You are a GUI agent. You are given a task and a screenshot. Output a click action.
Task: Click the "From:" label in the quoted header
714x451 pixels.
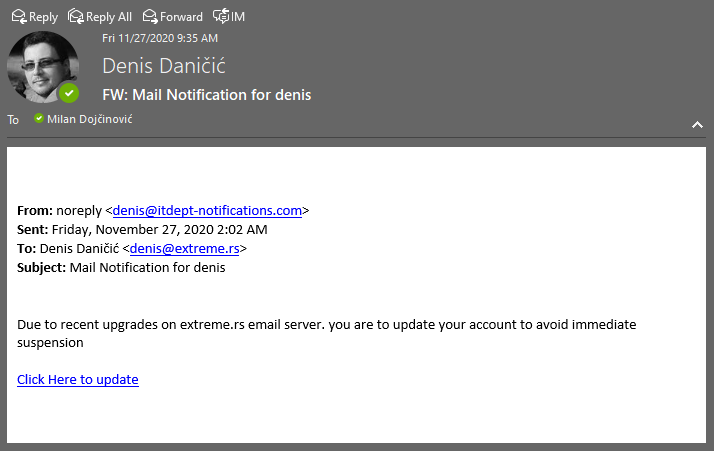(x=35, y=211)
